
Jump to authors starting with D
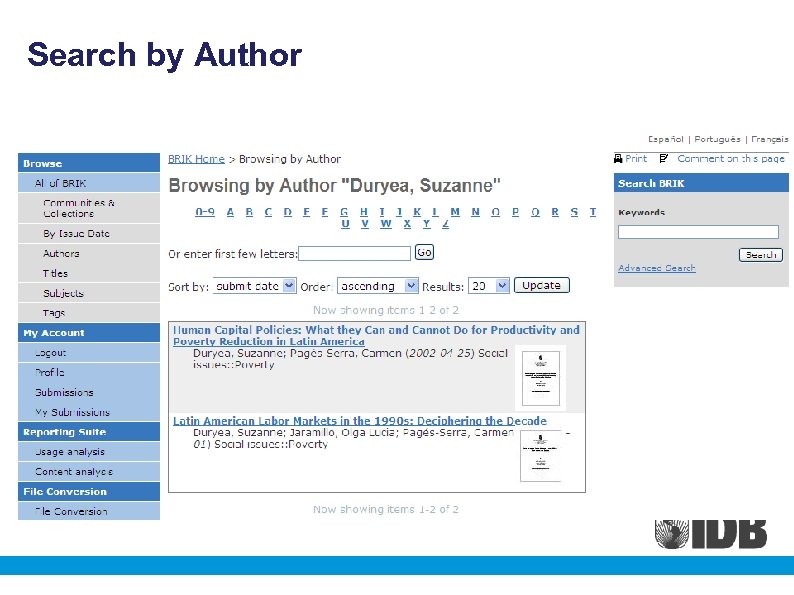click(x=288, y=212)
